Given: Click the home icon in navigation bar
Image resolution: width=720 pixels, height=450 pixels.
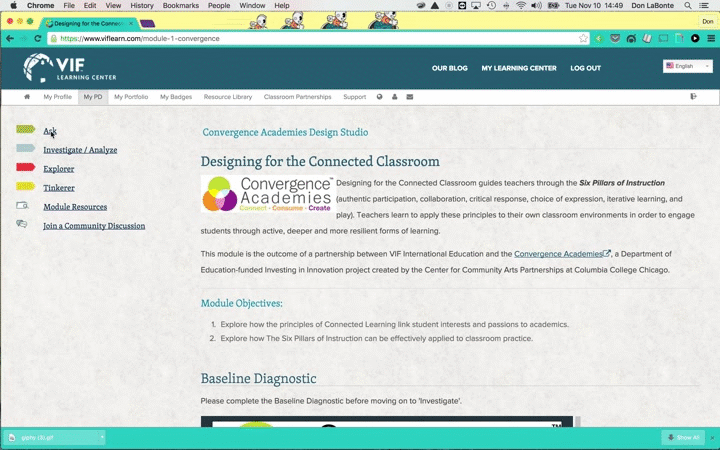Looking at the screenshot, I should point(27,97).
